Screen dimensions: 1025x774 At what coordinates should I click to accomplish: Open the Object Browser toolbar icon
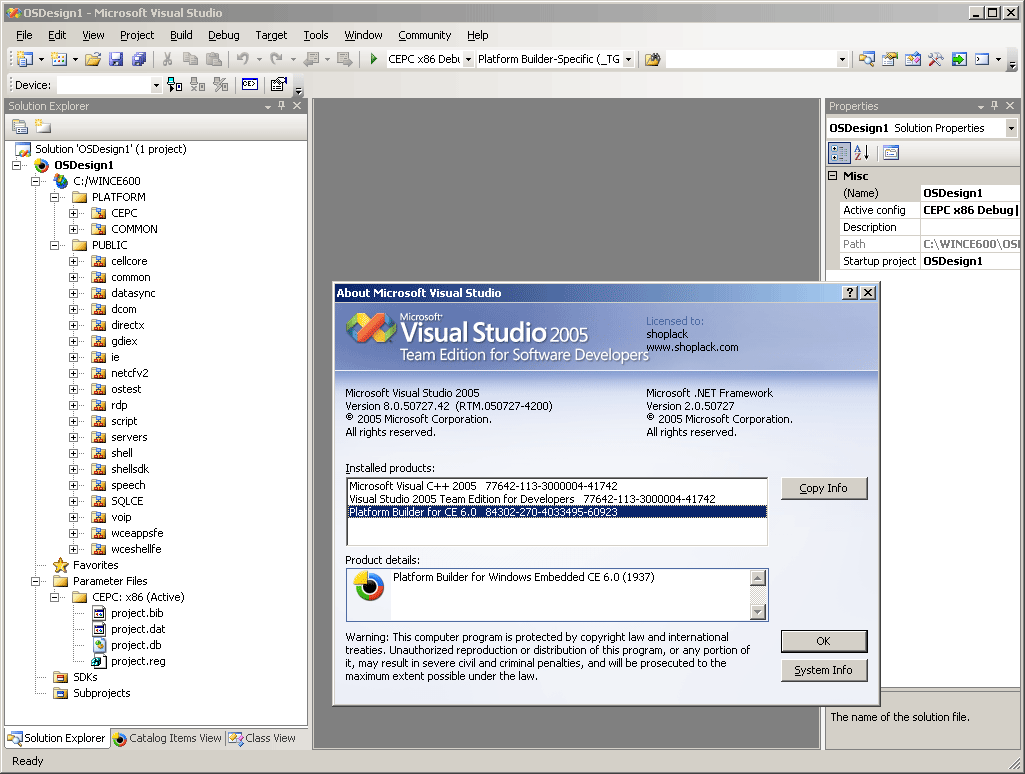pos(913,59)
